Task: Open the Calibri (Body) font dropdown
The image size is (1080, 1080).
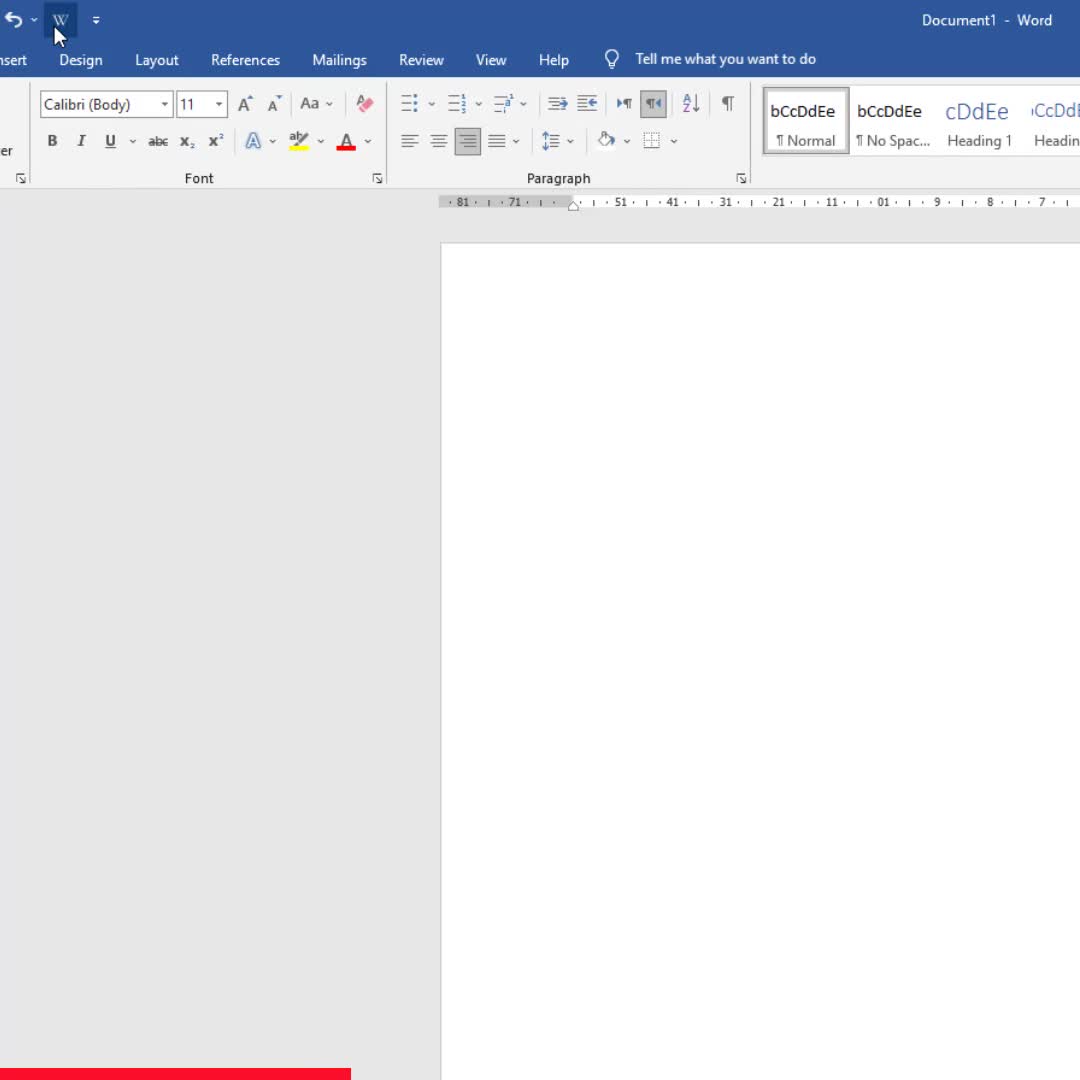Action: pos(165,105)
